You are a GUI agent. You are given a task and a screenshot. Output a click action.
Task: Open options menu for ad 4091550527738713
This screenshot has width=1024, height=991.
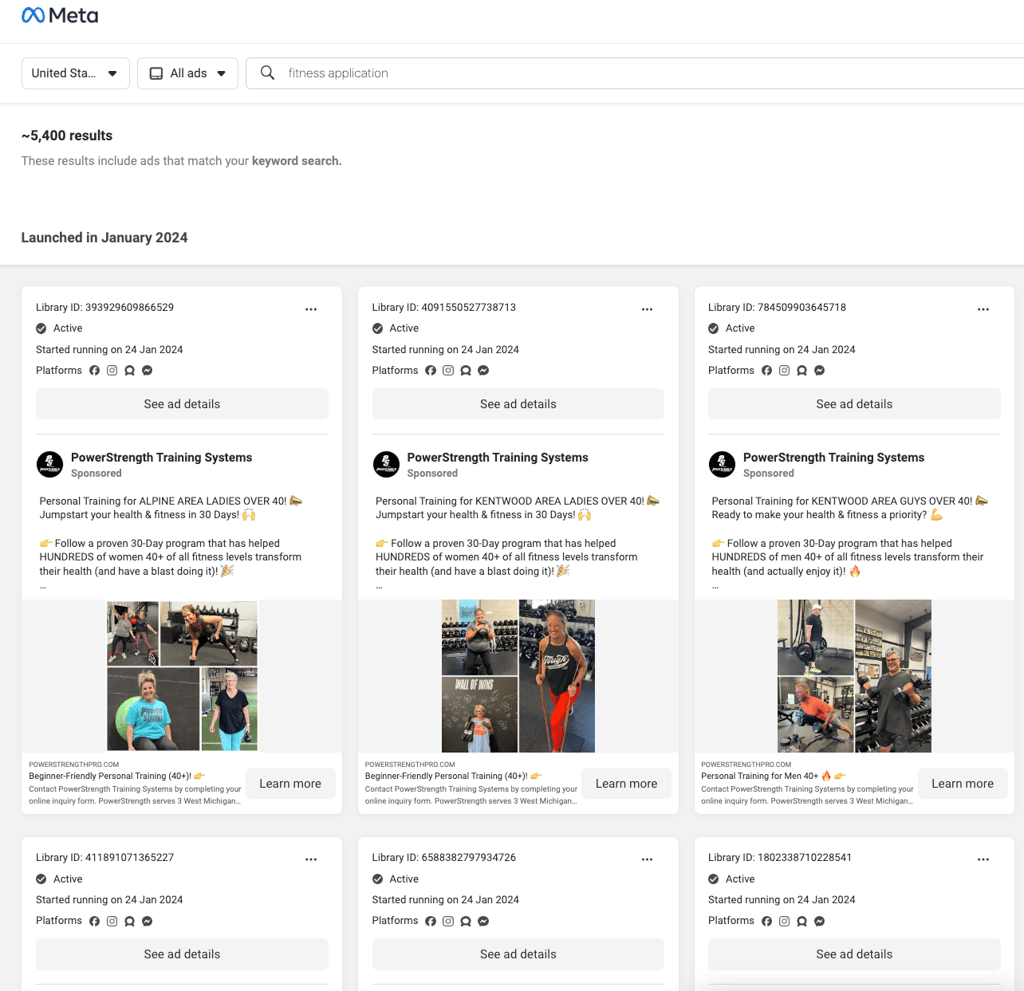pos(647,309)
